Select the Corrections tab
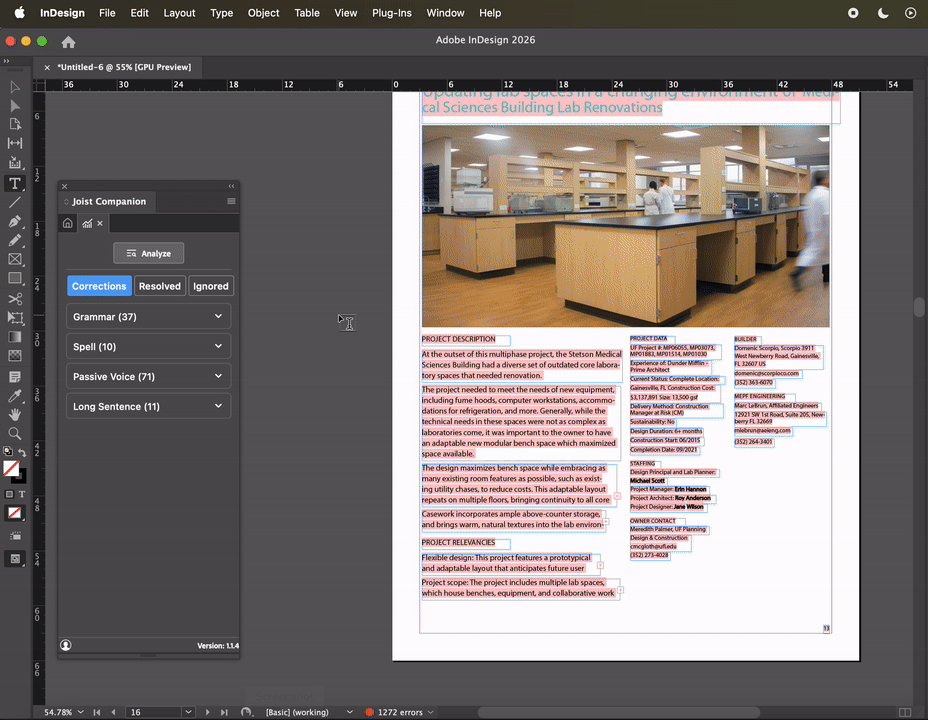The height and width of the screenshot is (720, 928). click(99, 286)
